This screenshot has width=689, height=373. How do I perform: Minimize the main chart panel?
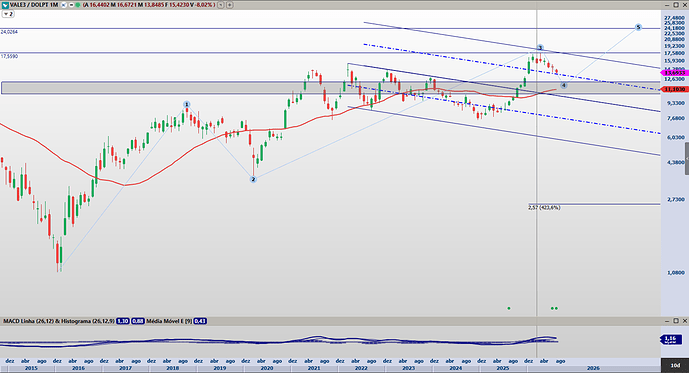667,5
